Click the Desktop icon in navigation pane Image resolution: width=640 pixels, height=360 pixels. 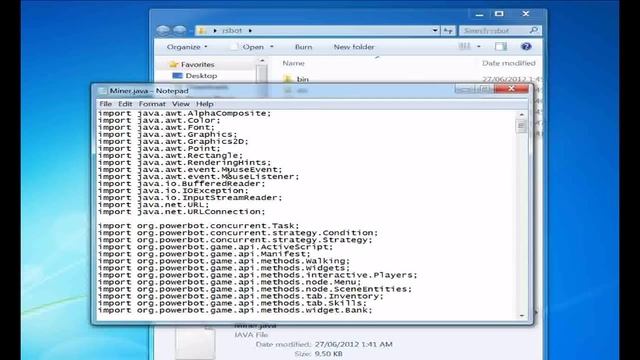point(177,76)
